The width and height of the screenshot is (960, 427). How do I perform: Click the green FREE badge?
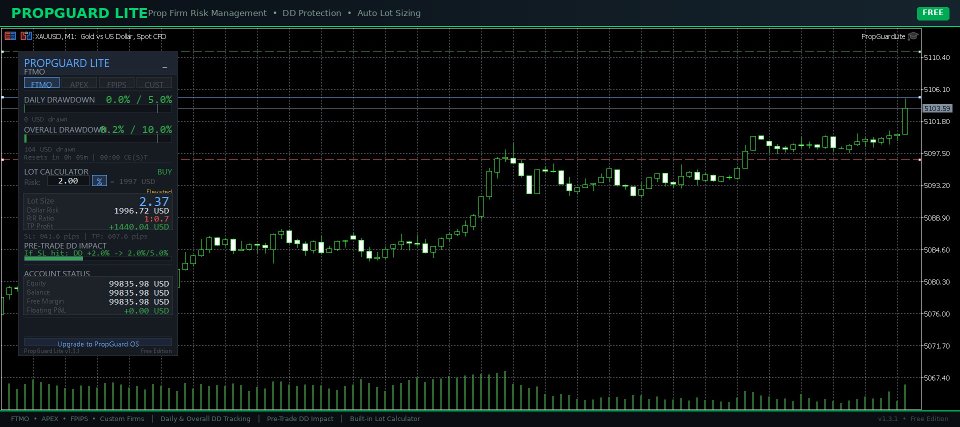click(932, 13)
